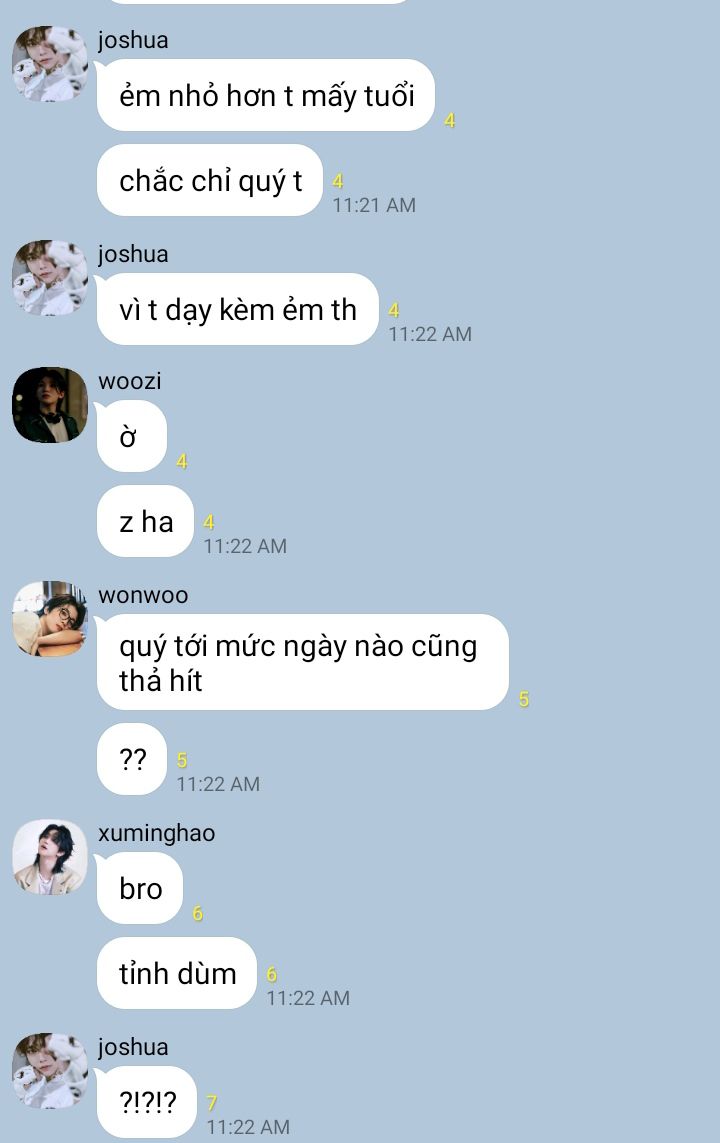Open xuminghao's avatar photo
Viewport: 720px width, 1143px height.
point(50,857)
